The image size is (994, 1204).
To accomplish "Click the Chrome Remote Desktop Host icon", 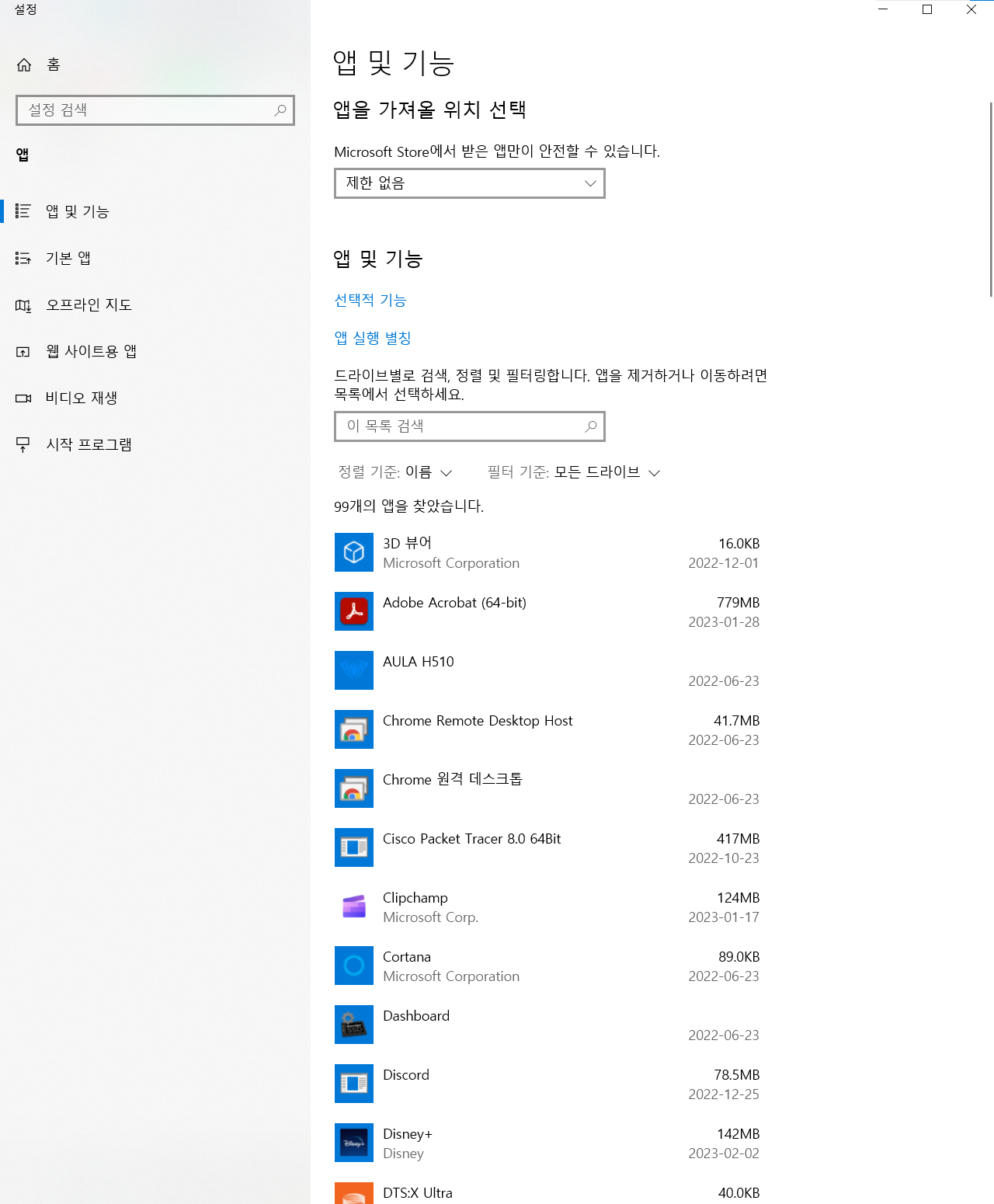I will pyautogui.click(x=354, y=729).
